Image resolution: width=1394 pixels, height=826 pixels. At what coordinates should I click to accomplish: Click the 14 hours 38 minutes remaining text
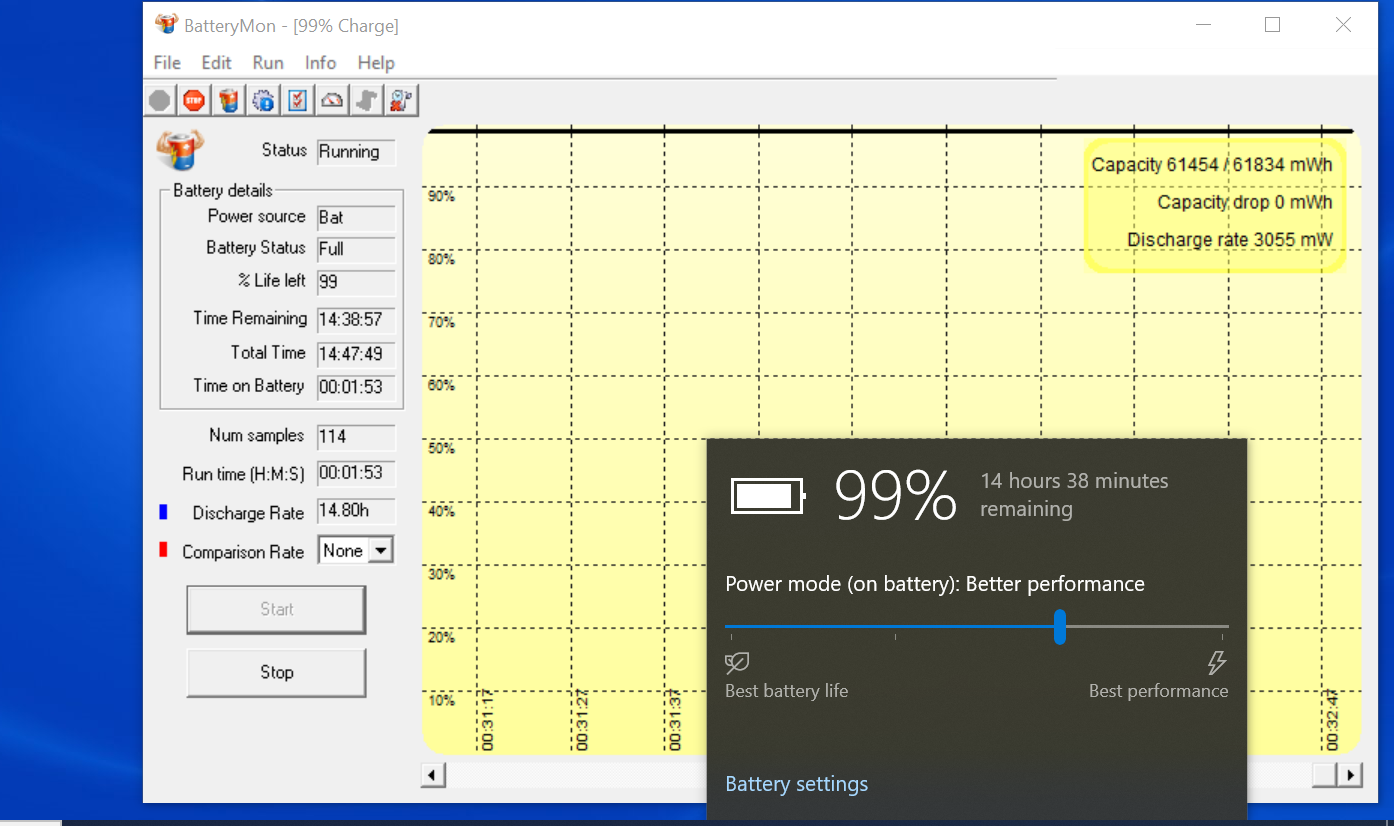[x=1074, y=495]
